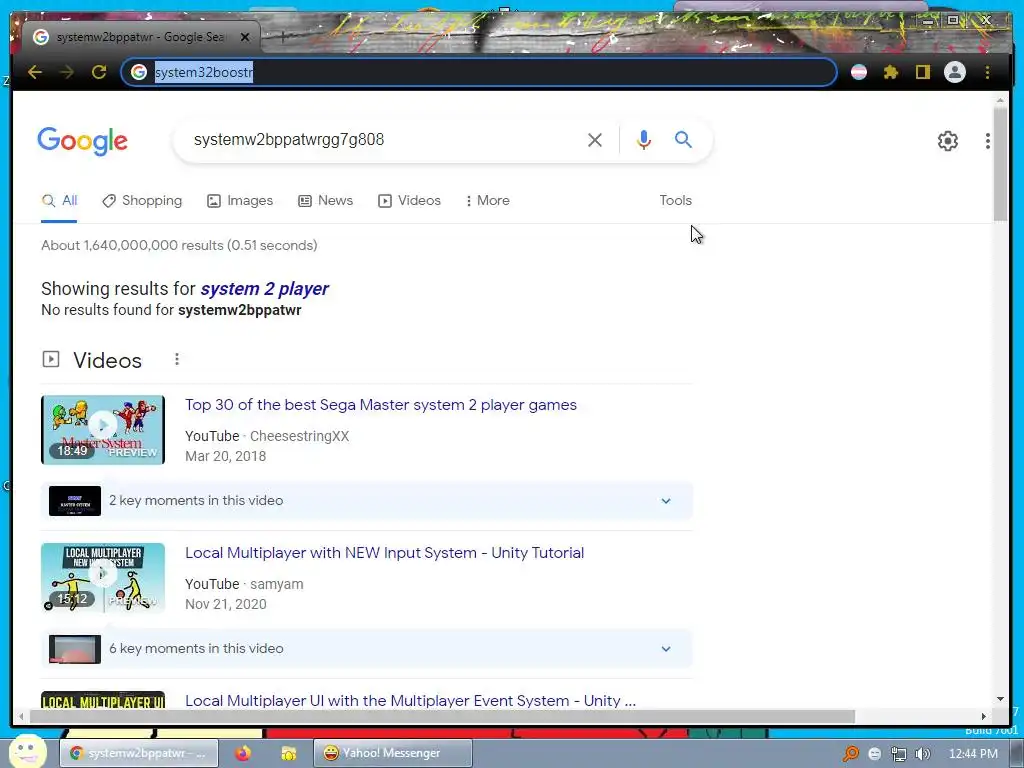The image size is (1024, 768).
Task: Clear the Google search box with X
Action: (594, 140)
